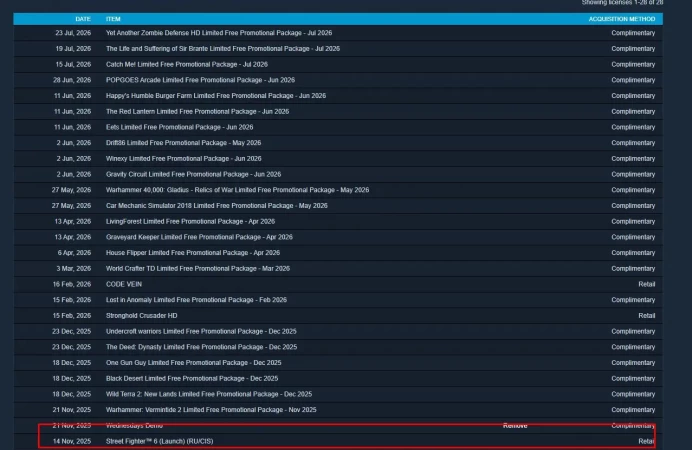
Task: Click Retail in the Stronghold Crusader HD row
Action: (x=647, y=316)
